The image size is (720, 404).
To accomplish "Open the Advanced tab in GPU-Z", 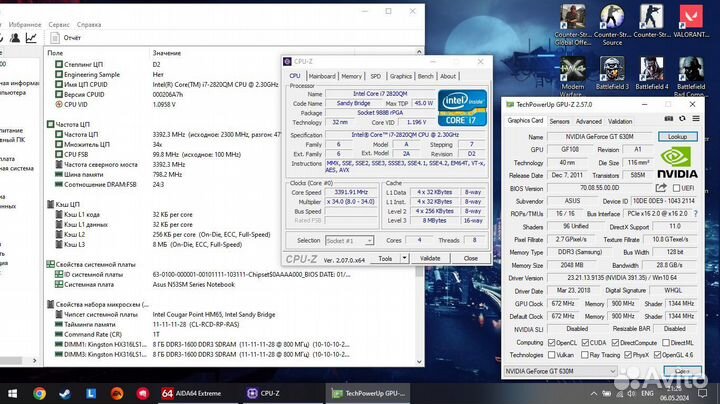I will pyautogui.click(x=589, y=121).
